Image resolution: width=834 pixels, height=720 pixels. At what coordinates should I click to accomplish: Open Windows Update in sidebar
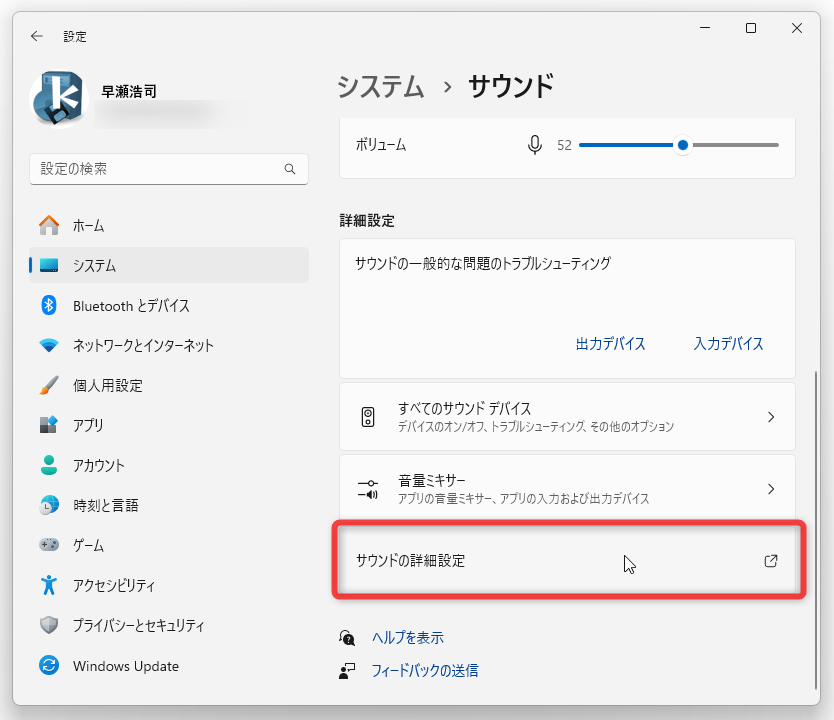169,666
